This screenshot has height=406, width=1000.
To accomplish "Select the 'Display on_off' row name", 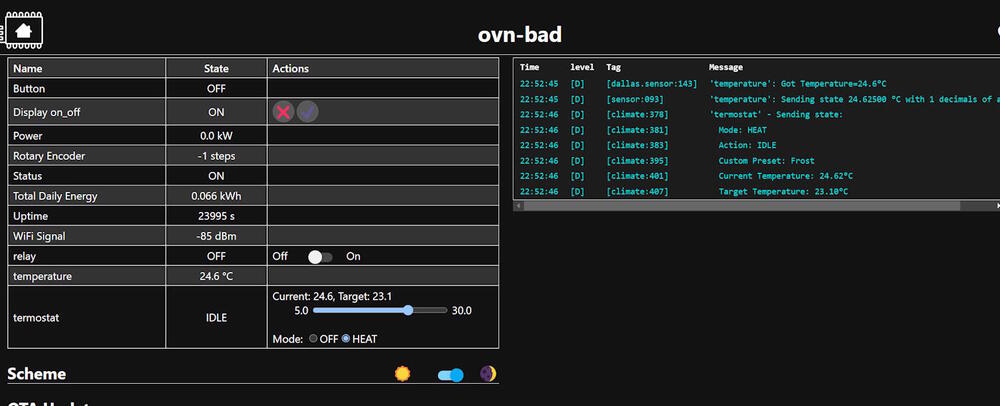I will click(x=47, y=112).
